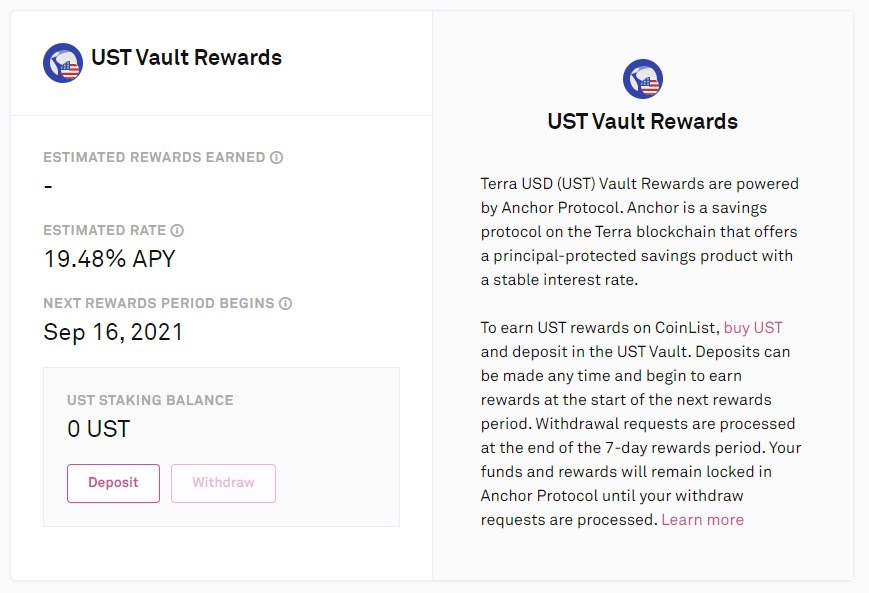Click the 0 UST balance amount

(98, 430)
